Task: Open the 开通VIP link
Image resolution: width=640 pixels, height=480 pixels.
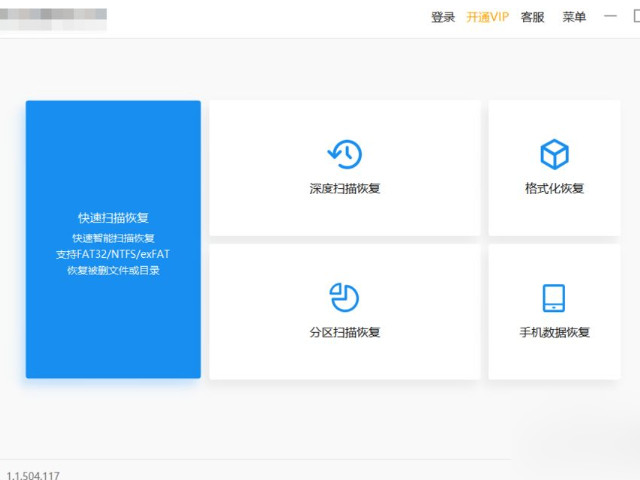Action: 488,17
